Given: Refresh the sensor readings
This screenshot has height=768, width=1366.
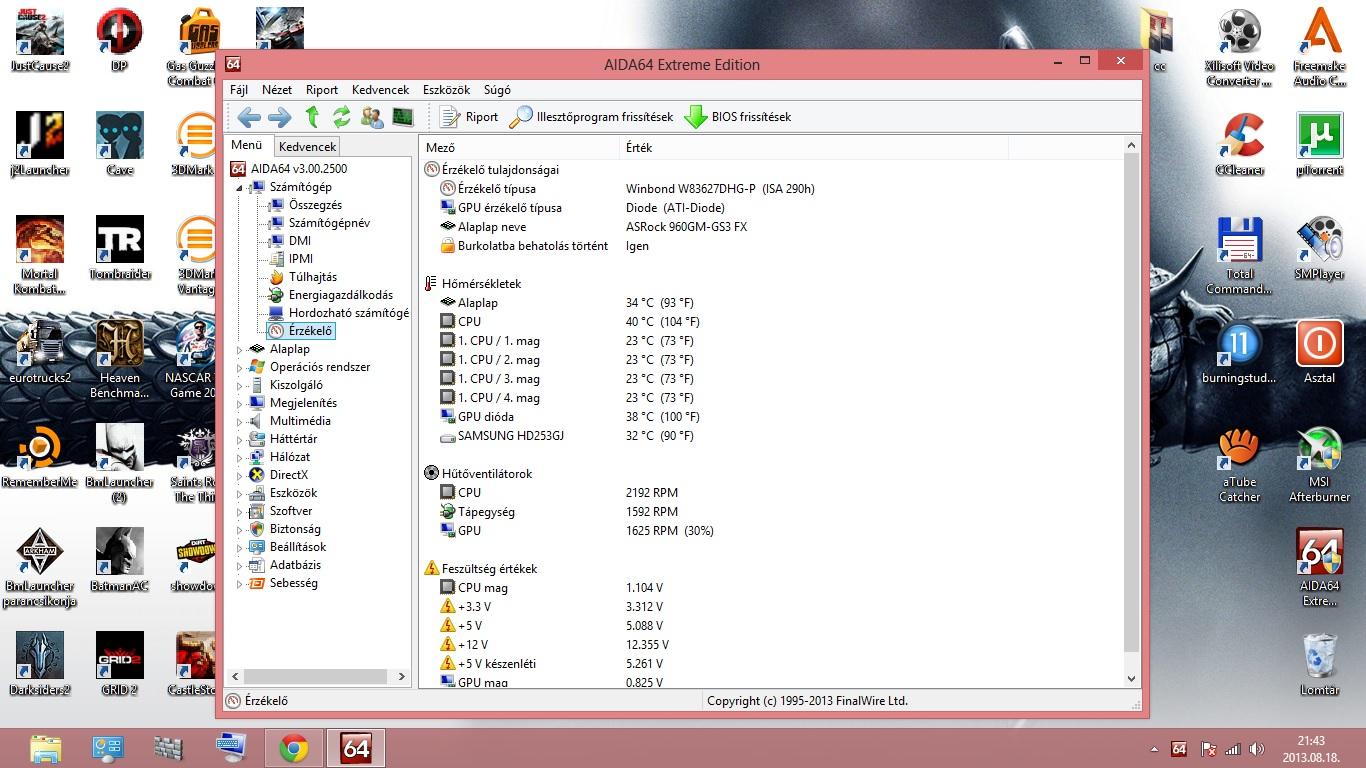Looking at the screenshot, I should coord(342,117).
